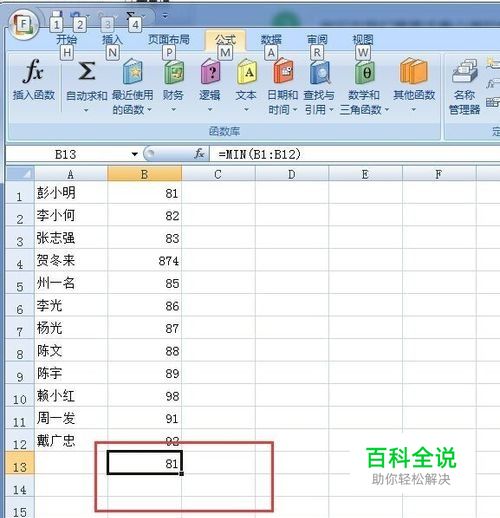Image resolution: width=500 pixels, height=518 pixels.
Task: Select column B header
Action: click(x=144, y=174)
